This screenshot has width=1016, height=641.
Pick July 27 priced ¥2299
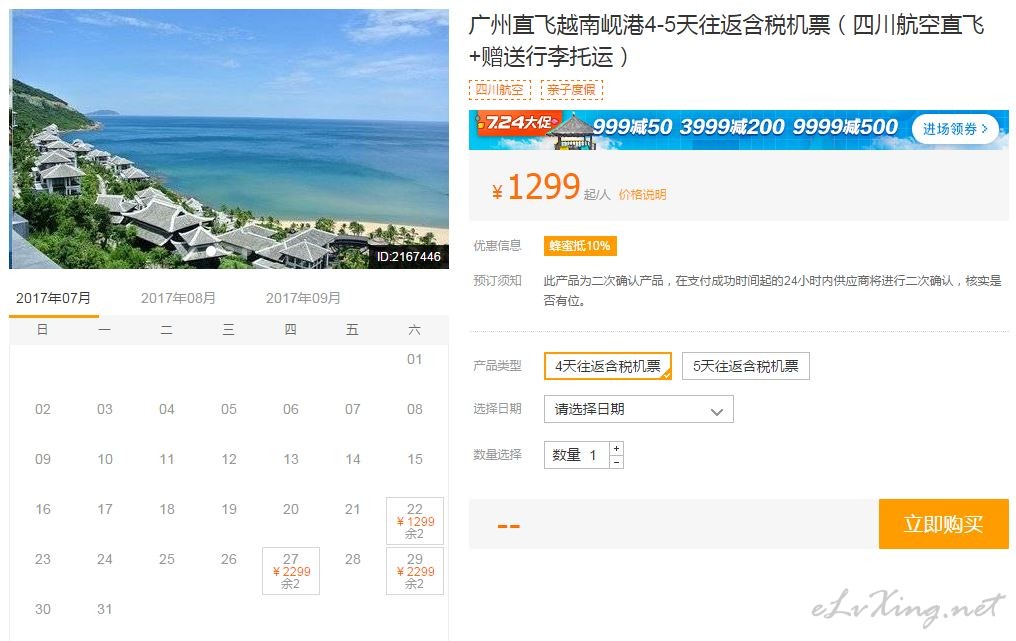[291, 570]
